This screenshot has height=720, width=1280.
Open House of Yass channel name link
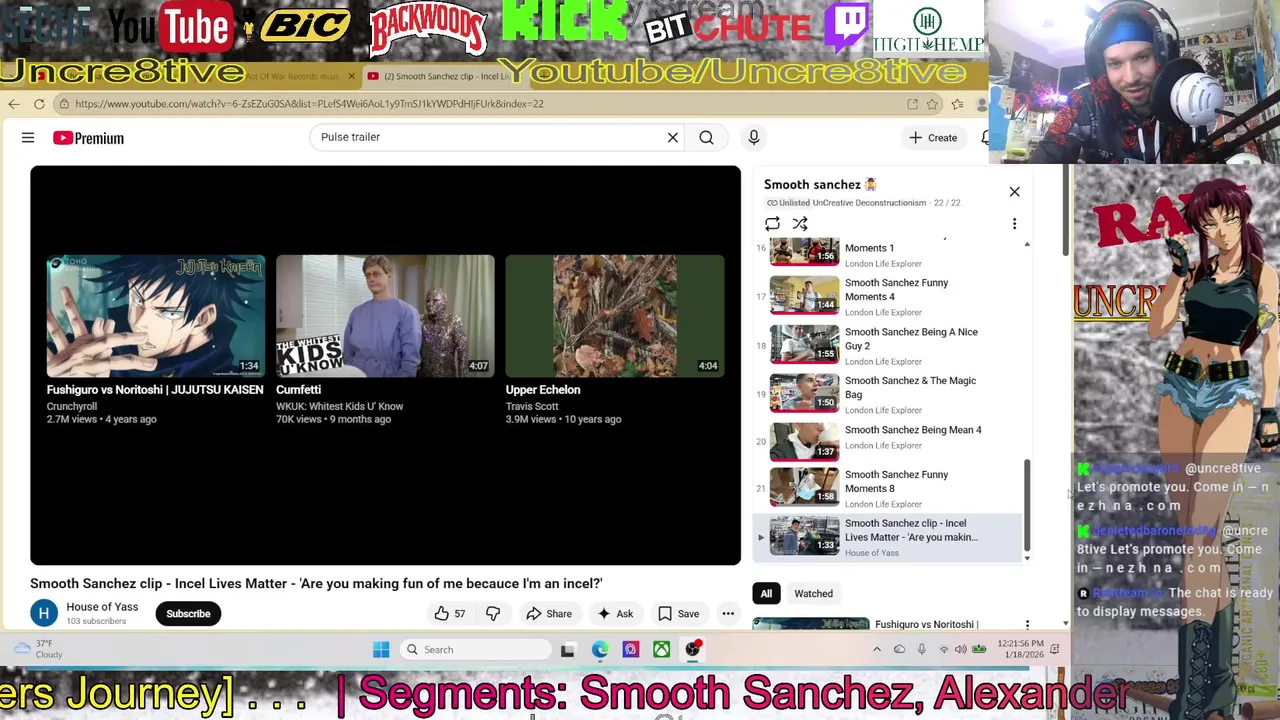point(102,607)
